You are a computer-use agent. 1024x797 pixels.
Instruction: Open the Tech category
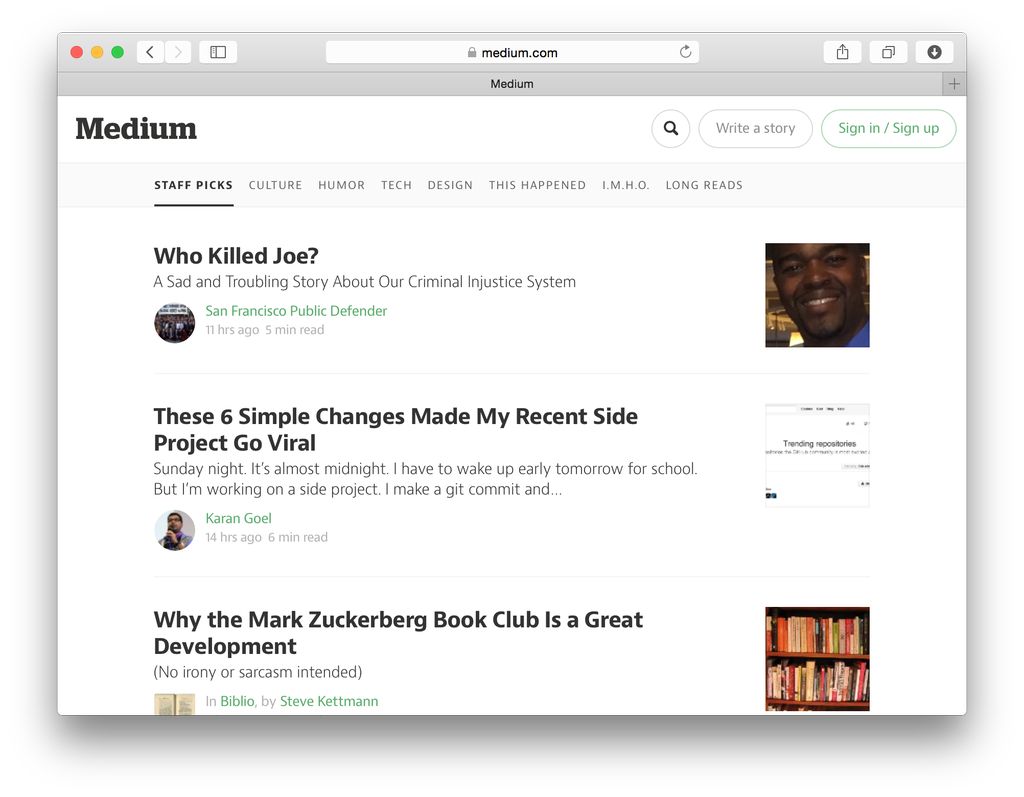(396, 186)
